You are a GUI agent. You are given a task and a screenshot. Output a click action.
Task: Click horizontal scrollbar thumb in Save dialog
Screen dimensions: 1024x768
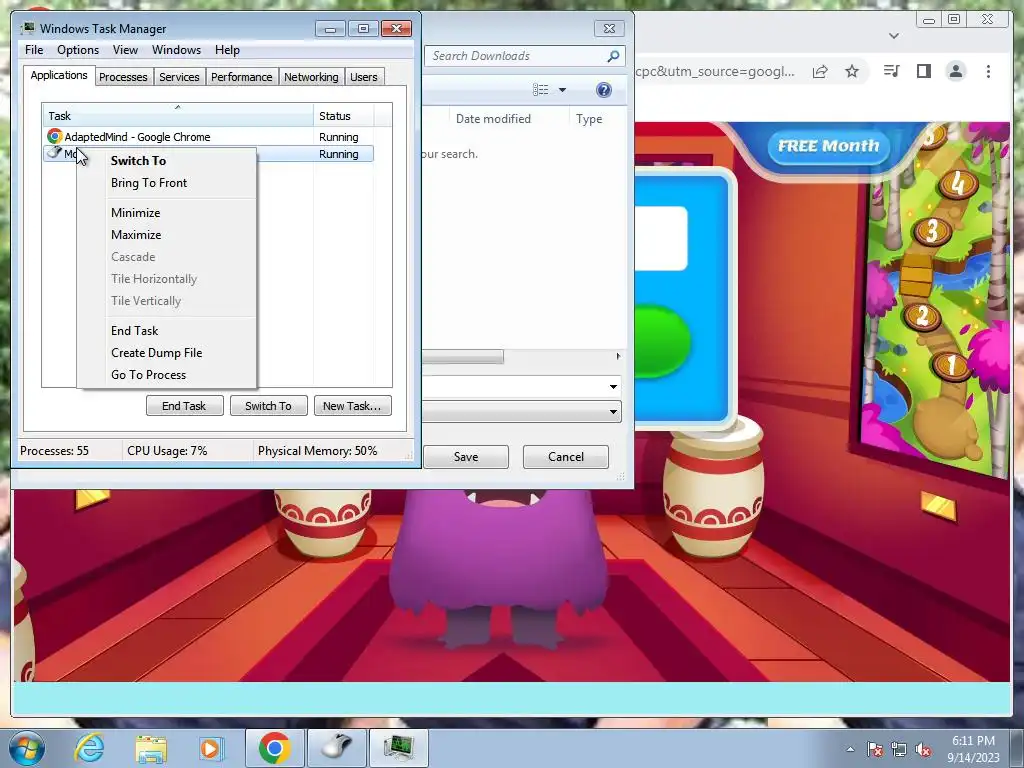(462, 357)
